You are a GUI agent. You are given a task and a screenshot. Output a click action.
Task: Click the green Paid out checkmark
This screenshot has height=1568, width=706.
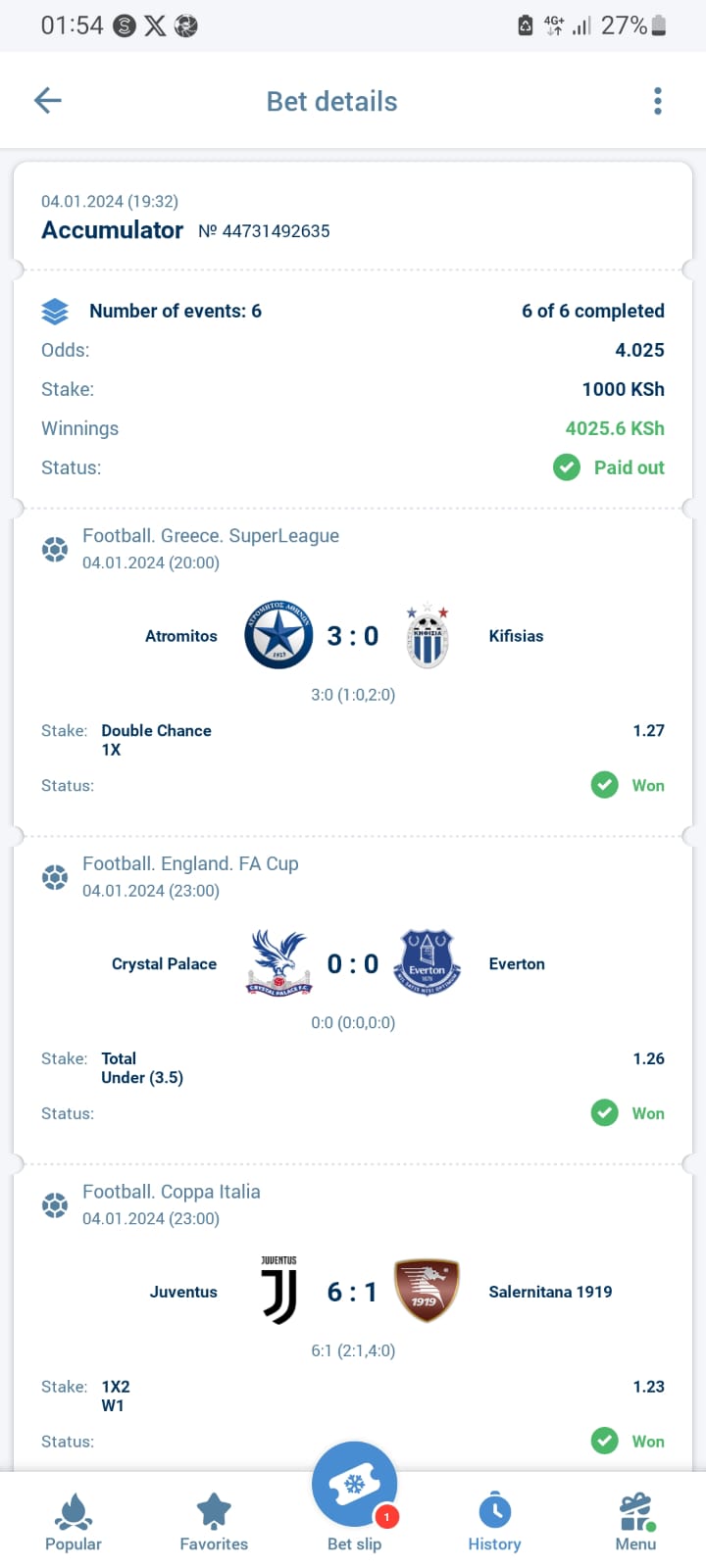click(x=567, y=467)
